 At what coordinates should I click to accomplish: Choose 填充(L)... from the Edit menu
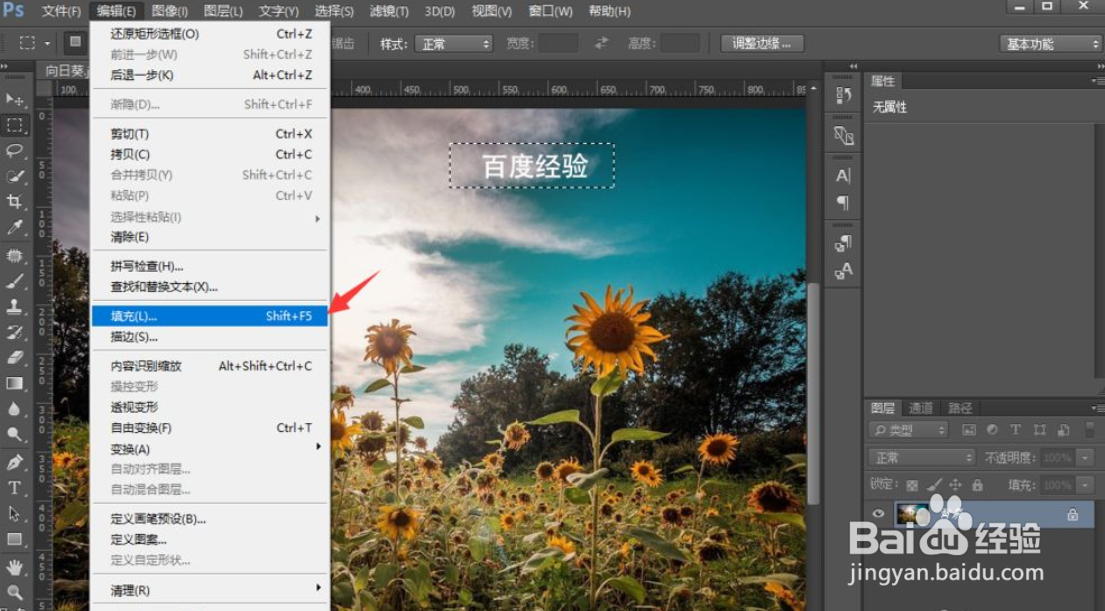click(x=210, y=316)
